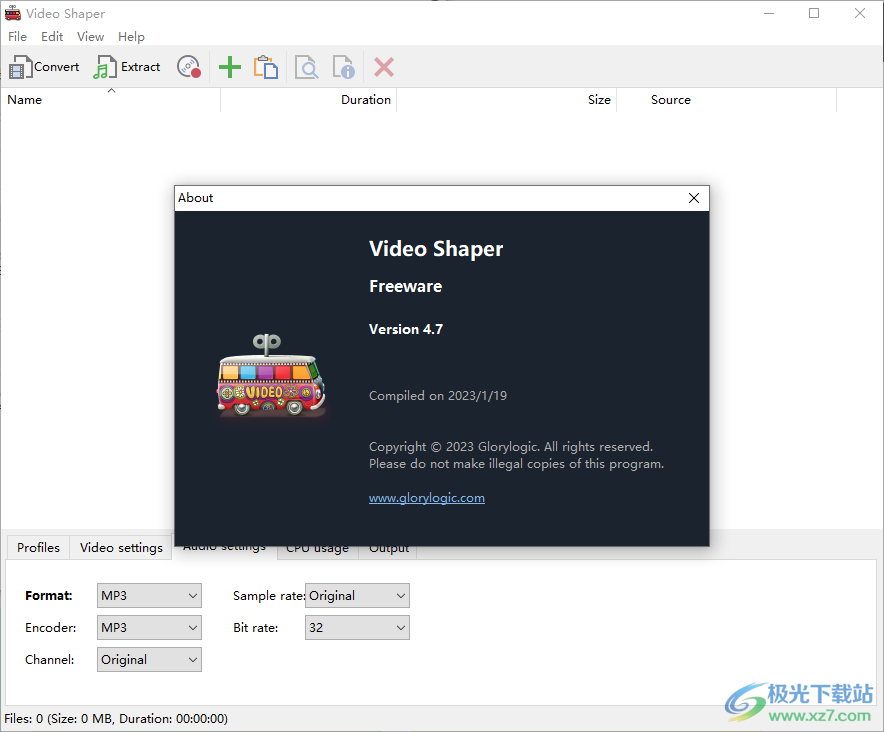Open the Encoder dropdown
Image resolution: width=884 pixels, height=732 pixels.
coord(149,628)
